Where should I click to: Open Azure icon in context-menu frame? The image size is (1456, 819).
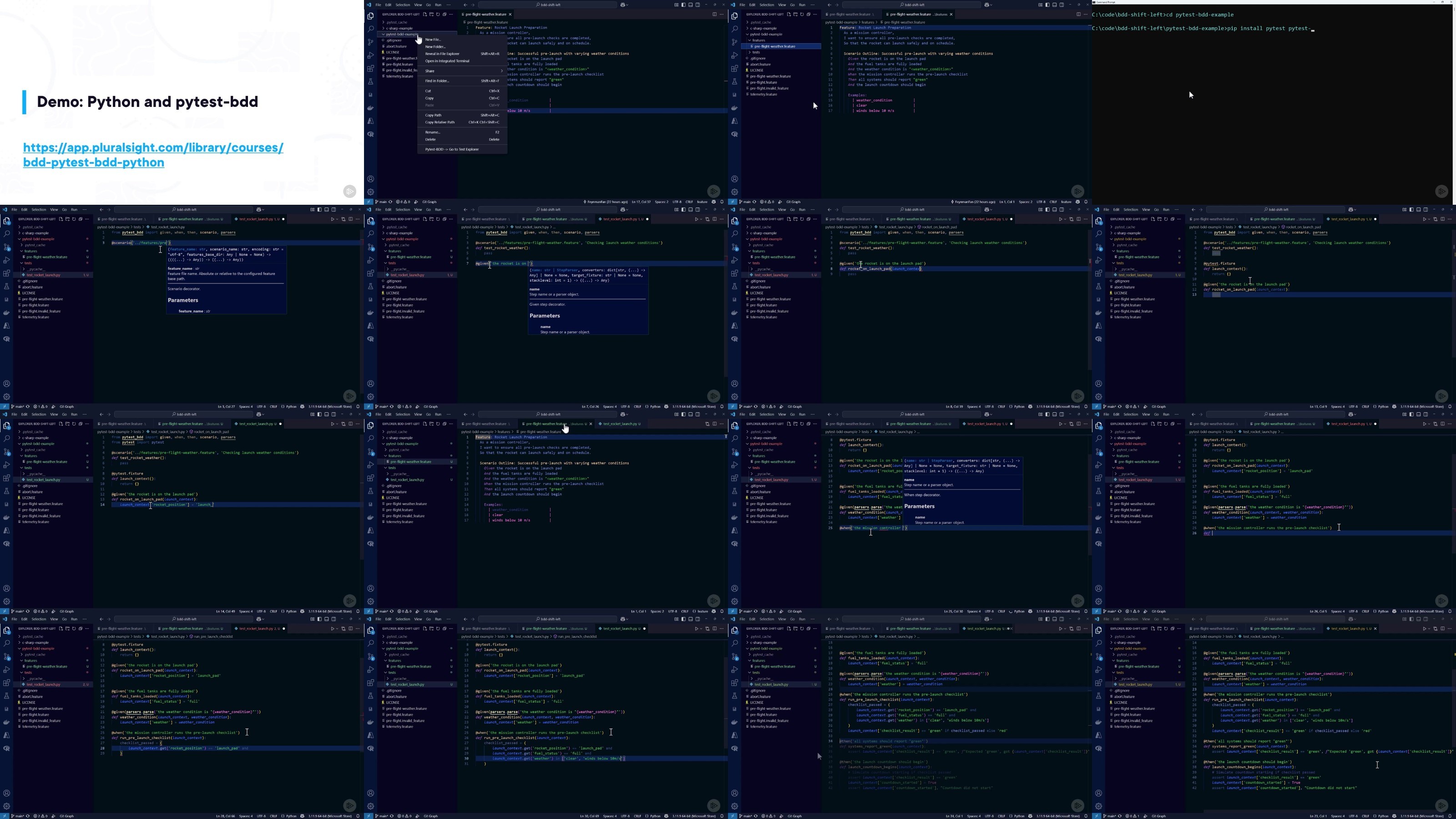click(371, 121)
